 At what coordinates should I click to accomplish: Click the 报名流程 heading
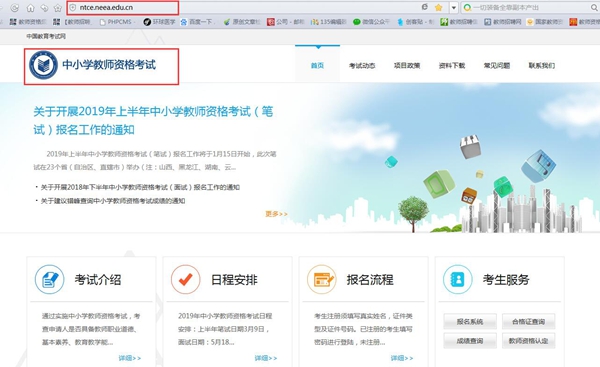[370, 280]
